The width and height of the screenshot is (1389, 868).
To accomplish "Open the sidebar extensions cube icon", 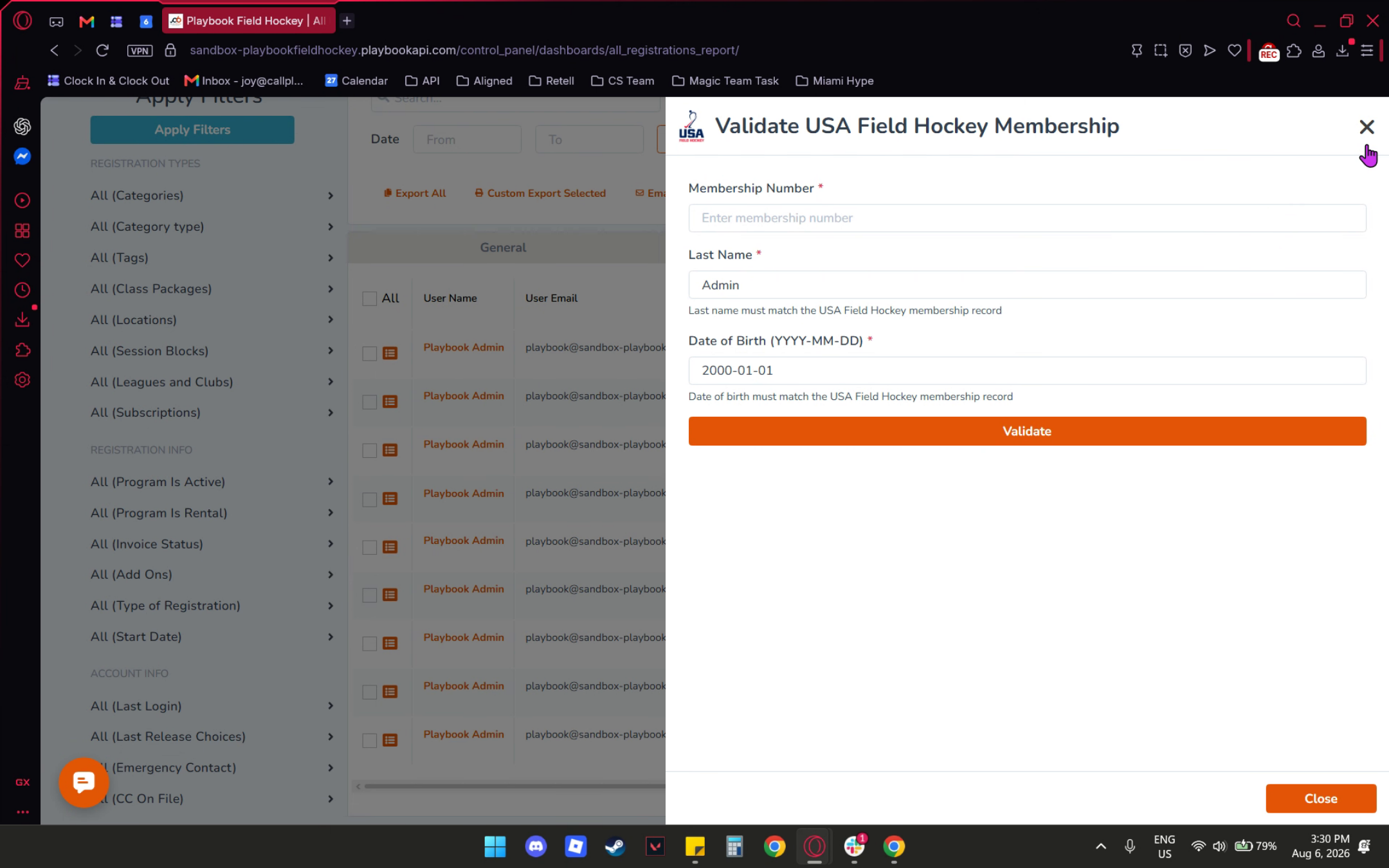I will point(23,350).
